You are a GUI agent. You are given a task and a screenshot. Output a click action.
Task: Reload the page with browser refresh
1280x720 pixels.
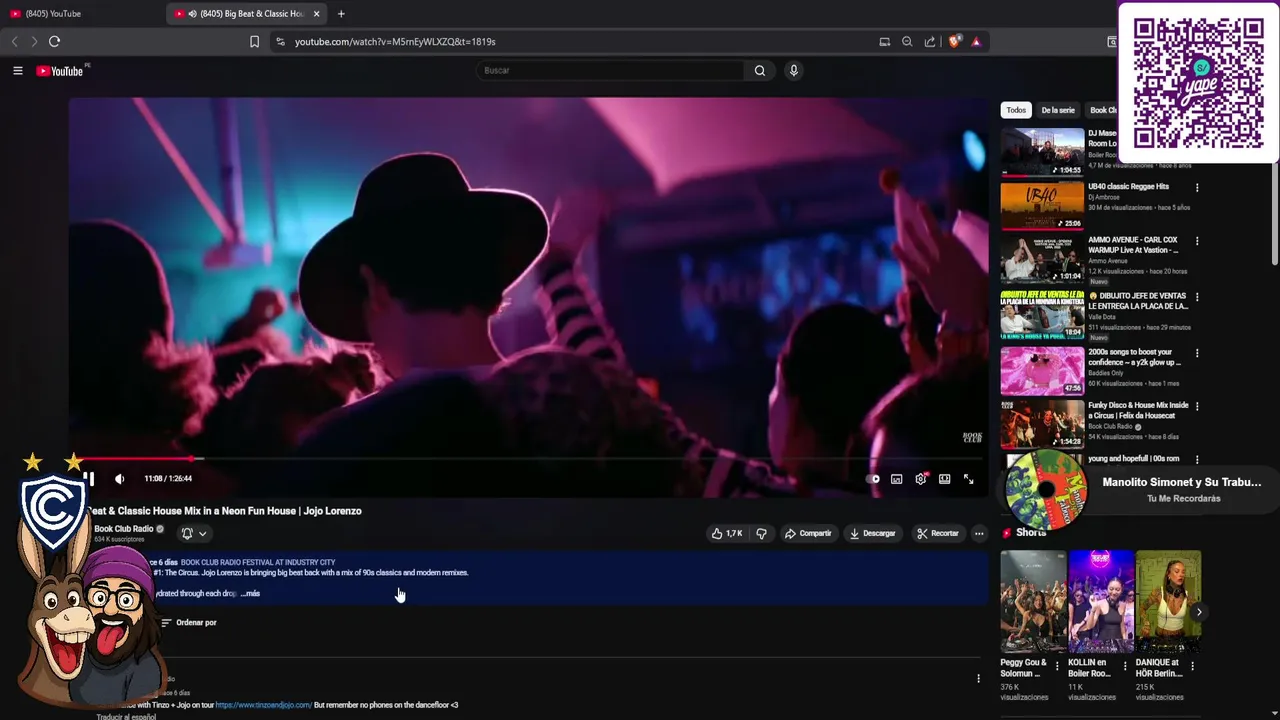54,42
